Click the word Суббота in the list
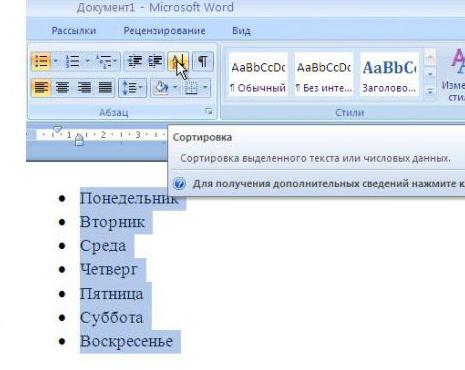Screen dimensions: 465x370 coord(112,317)
